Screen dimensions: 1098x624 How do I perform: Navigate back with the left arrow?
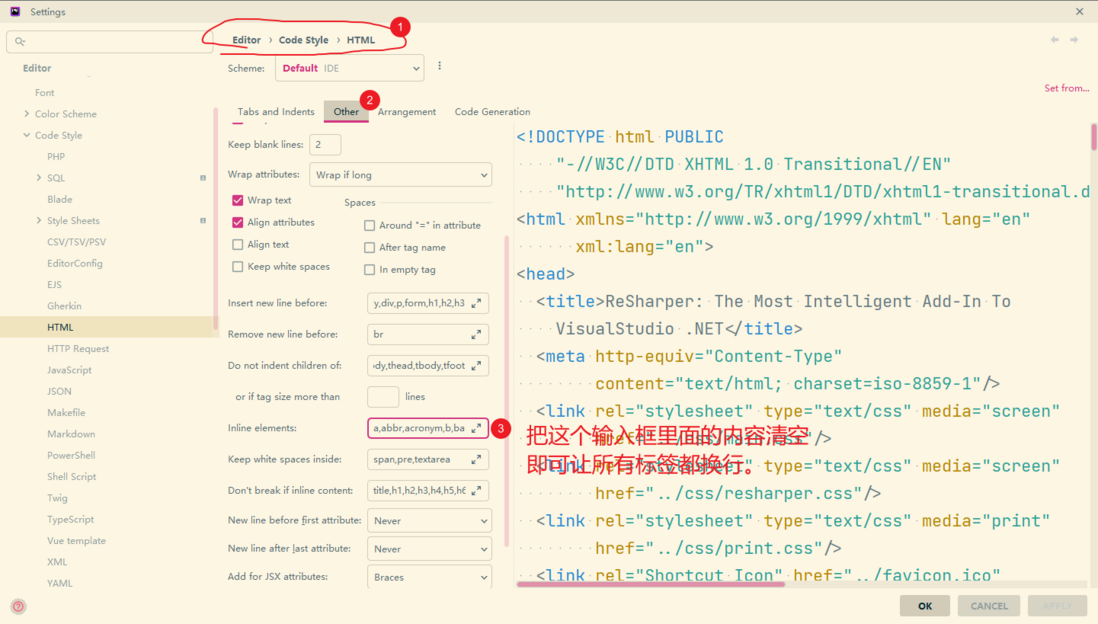(x=1055, y=40)
